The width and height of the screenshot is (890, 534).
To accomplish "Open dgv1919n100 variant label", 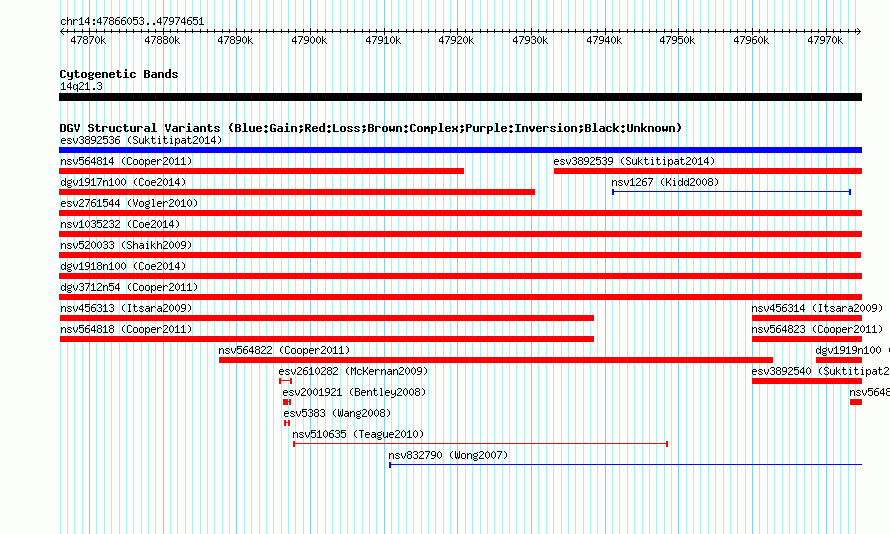I will click(849, 350).
